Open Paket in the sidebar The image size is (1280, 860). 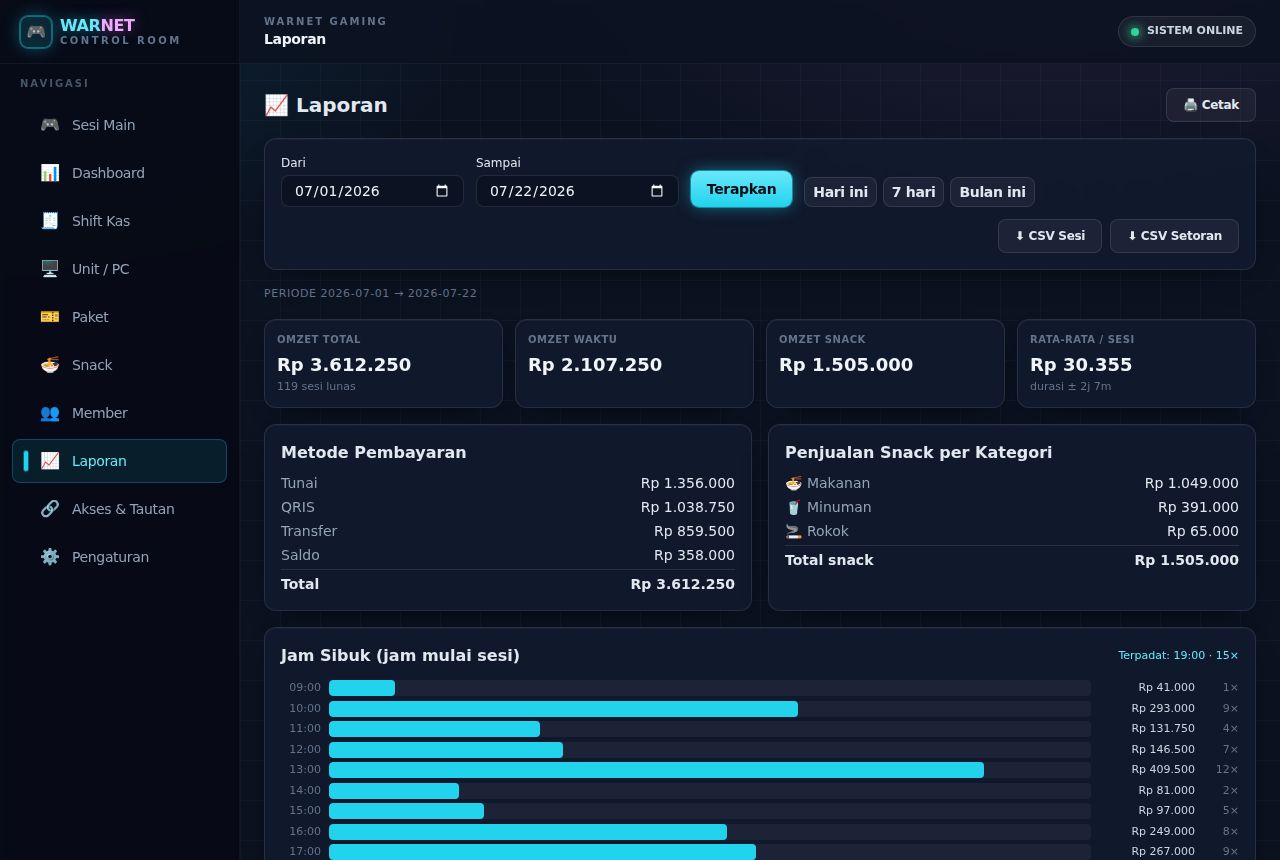(120, 317)
